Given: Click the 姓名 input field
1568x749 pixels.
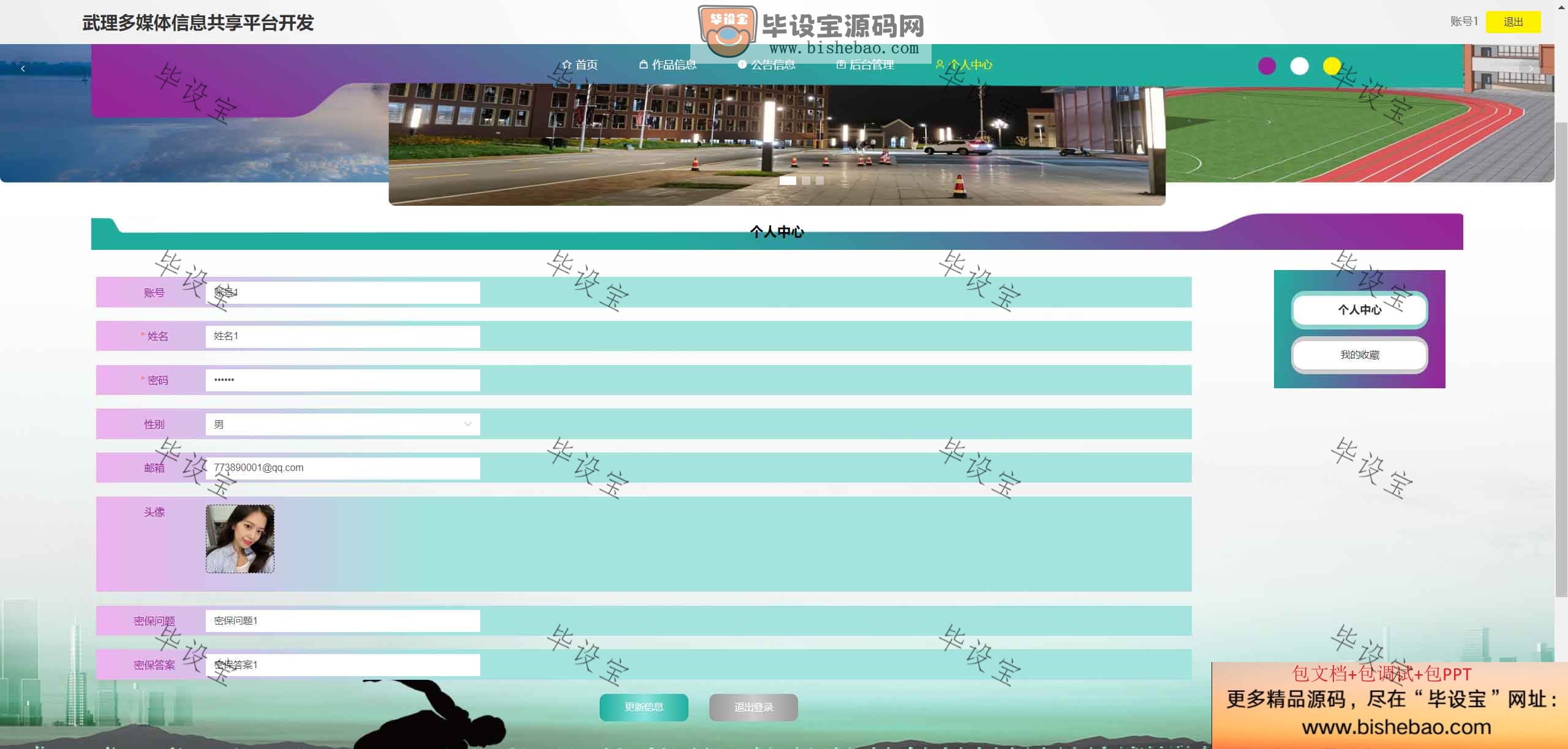Looking at the screenshot, I should click(x=342, y=336).
